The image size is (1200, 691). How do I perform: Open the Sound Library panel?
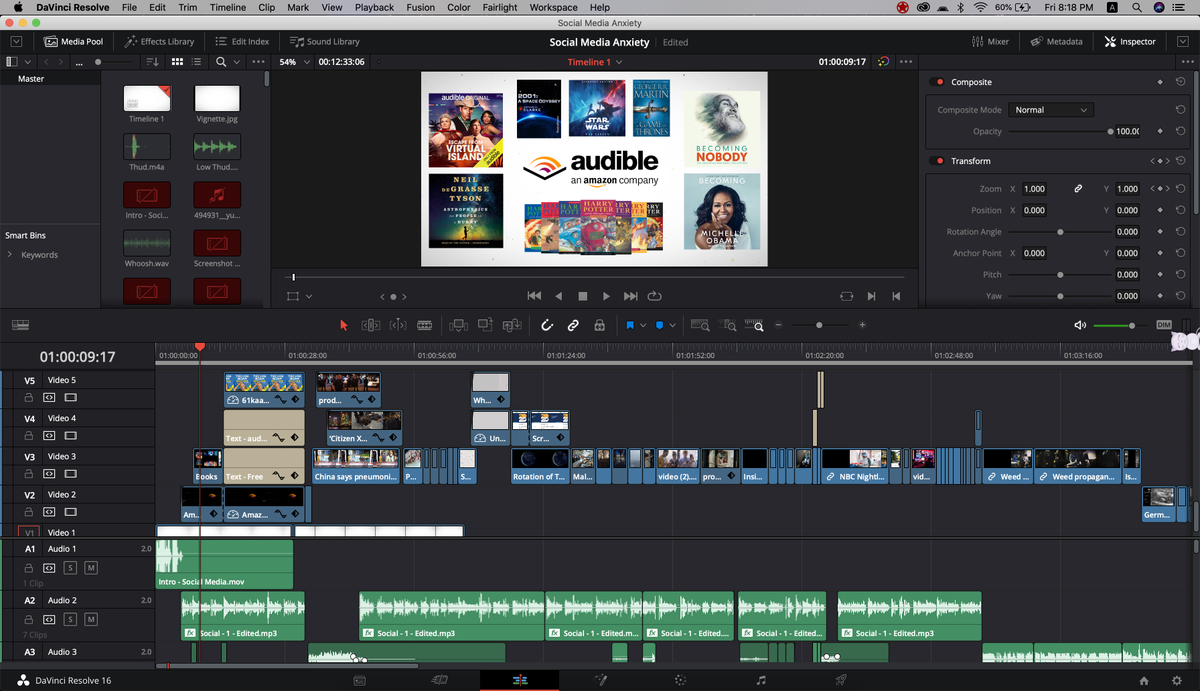[x=325, y=42]
